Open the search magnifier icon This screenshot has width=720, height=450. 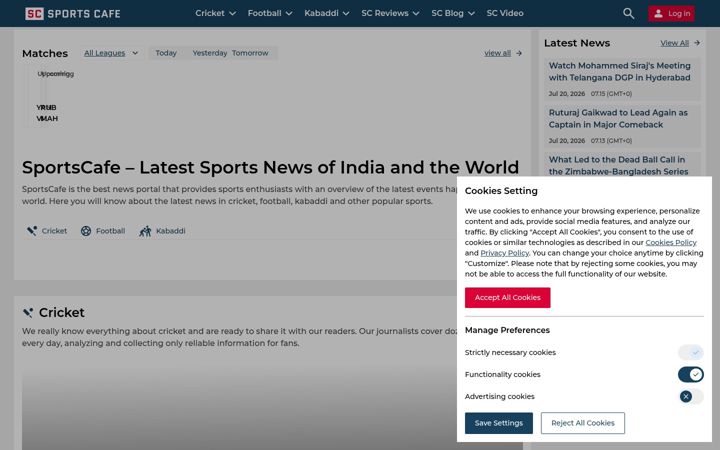point(628,13)
